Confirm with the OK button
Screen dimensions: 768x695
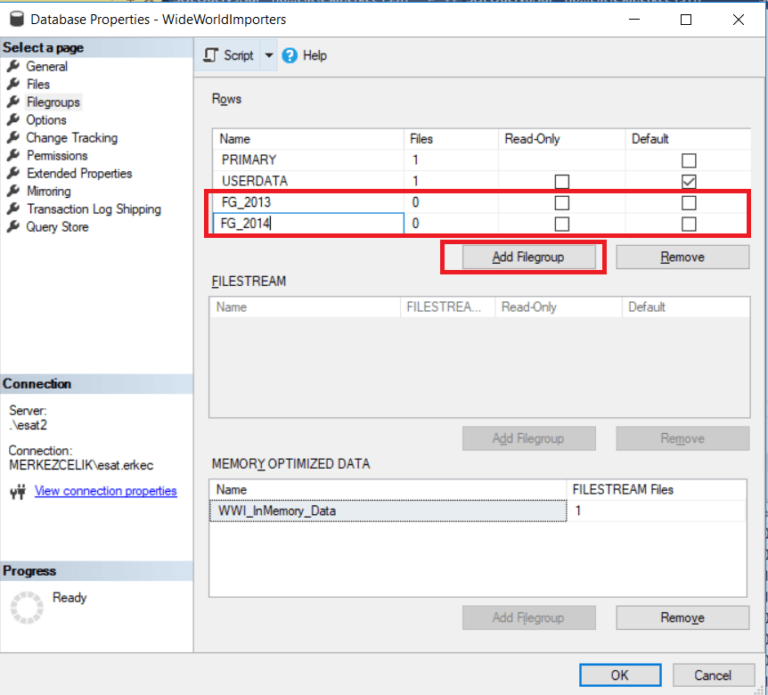(620, 675)
